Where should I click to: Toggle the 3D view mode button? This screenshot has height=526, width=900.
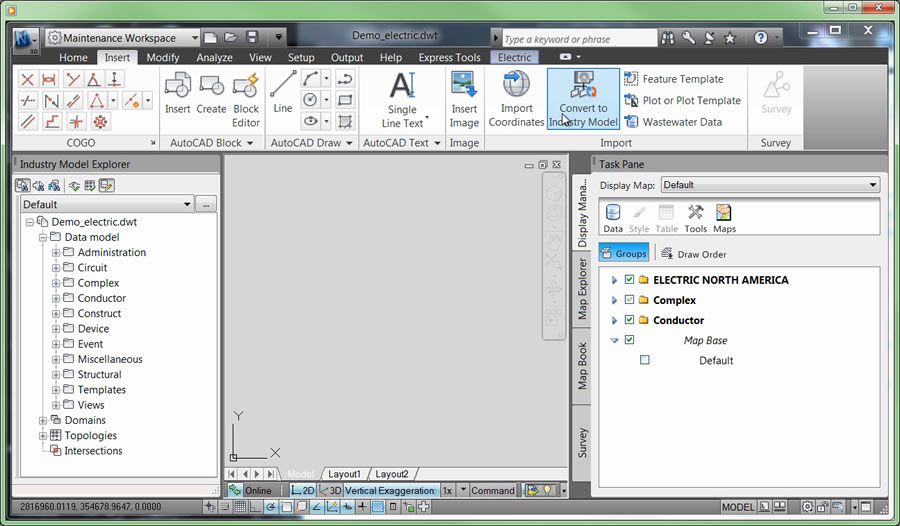tap(330, 490)
